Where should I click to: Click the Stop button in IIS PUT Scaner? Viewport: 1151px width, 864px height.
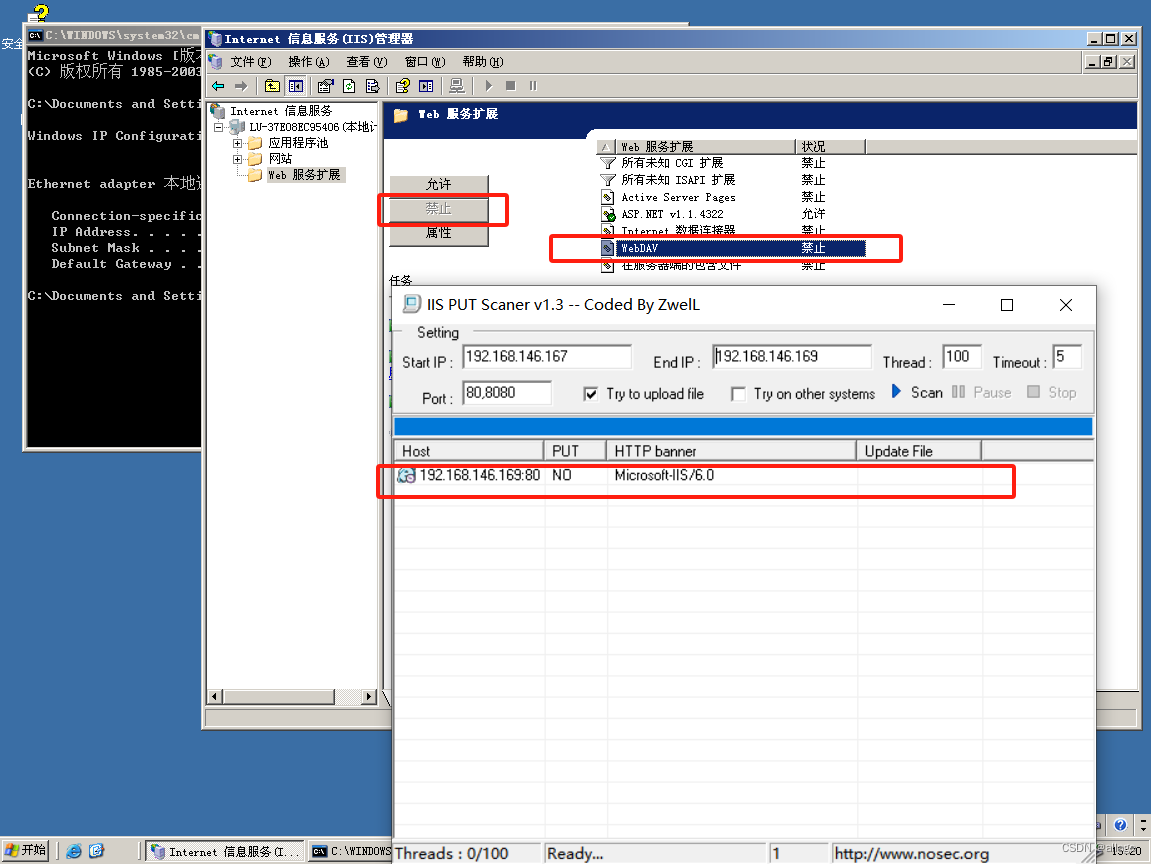(1052, 392)
